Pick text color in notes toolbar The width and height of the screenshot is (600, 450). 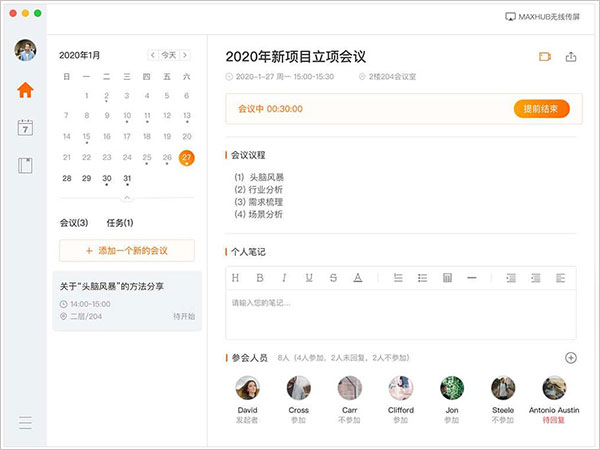pyautogui.click(x=358, y=278)
